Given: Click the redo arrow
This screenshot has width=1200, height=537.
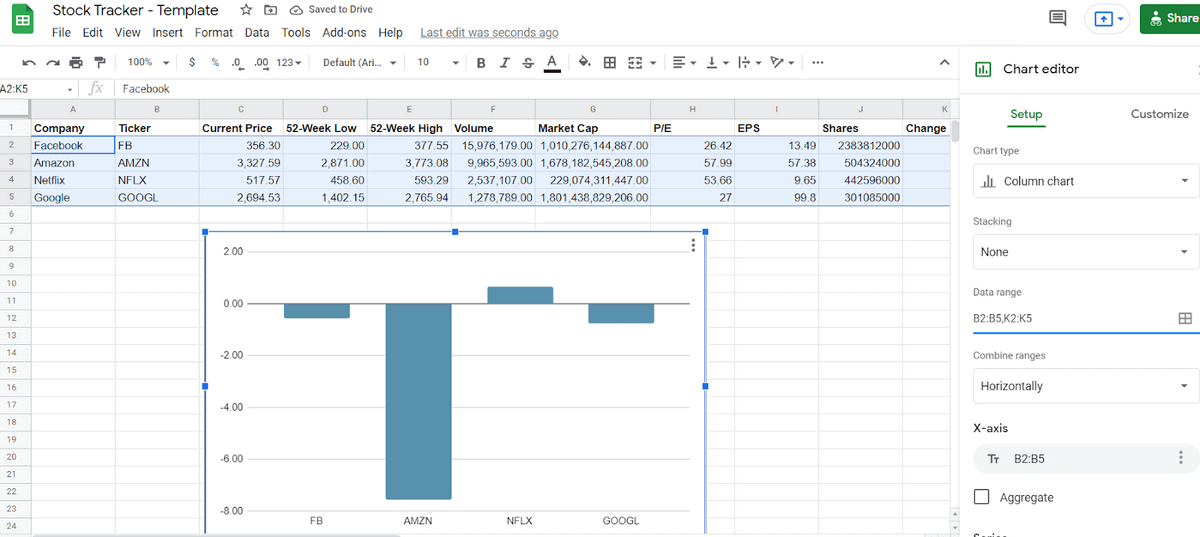Looking at the screenshot, I should pyautogui.click(x=52, y=62).
